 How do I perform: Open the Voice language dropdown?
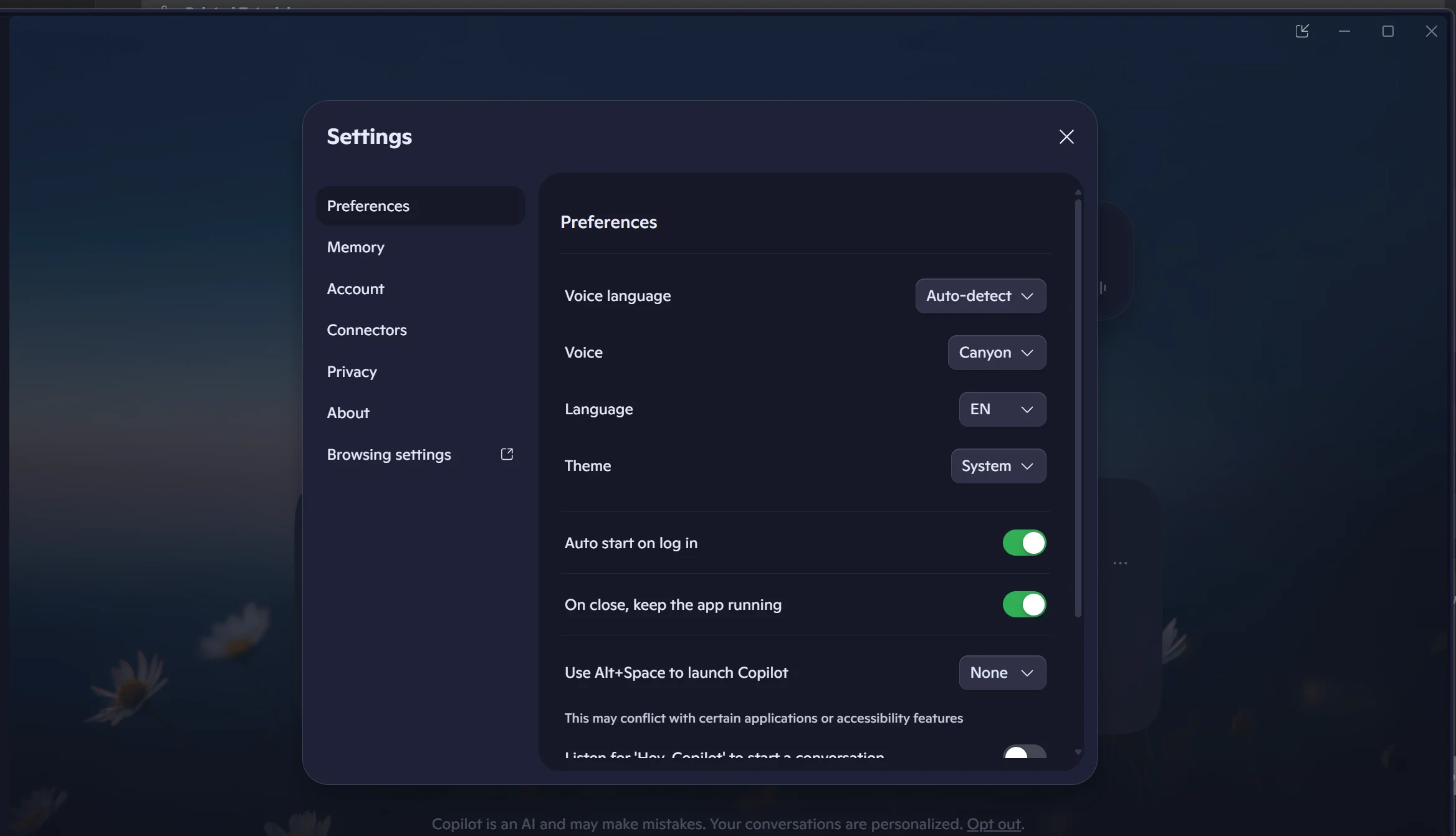tap(980, 296)
